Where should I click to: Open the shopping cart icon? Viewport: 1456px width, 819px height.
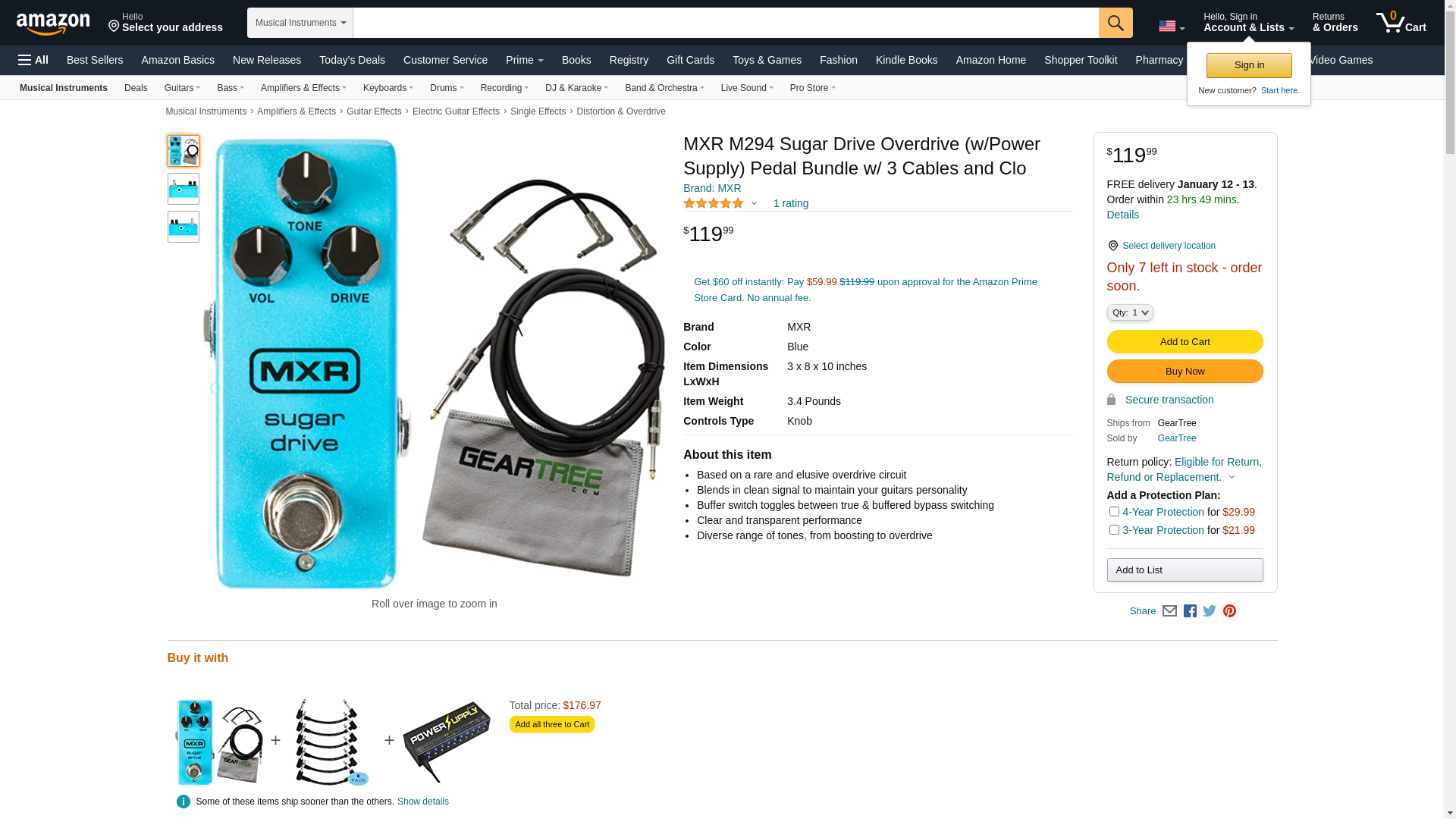pyautogui.click(x=1401, y=23)
